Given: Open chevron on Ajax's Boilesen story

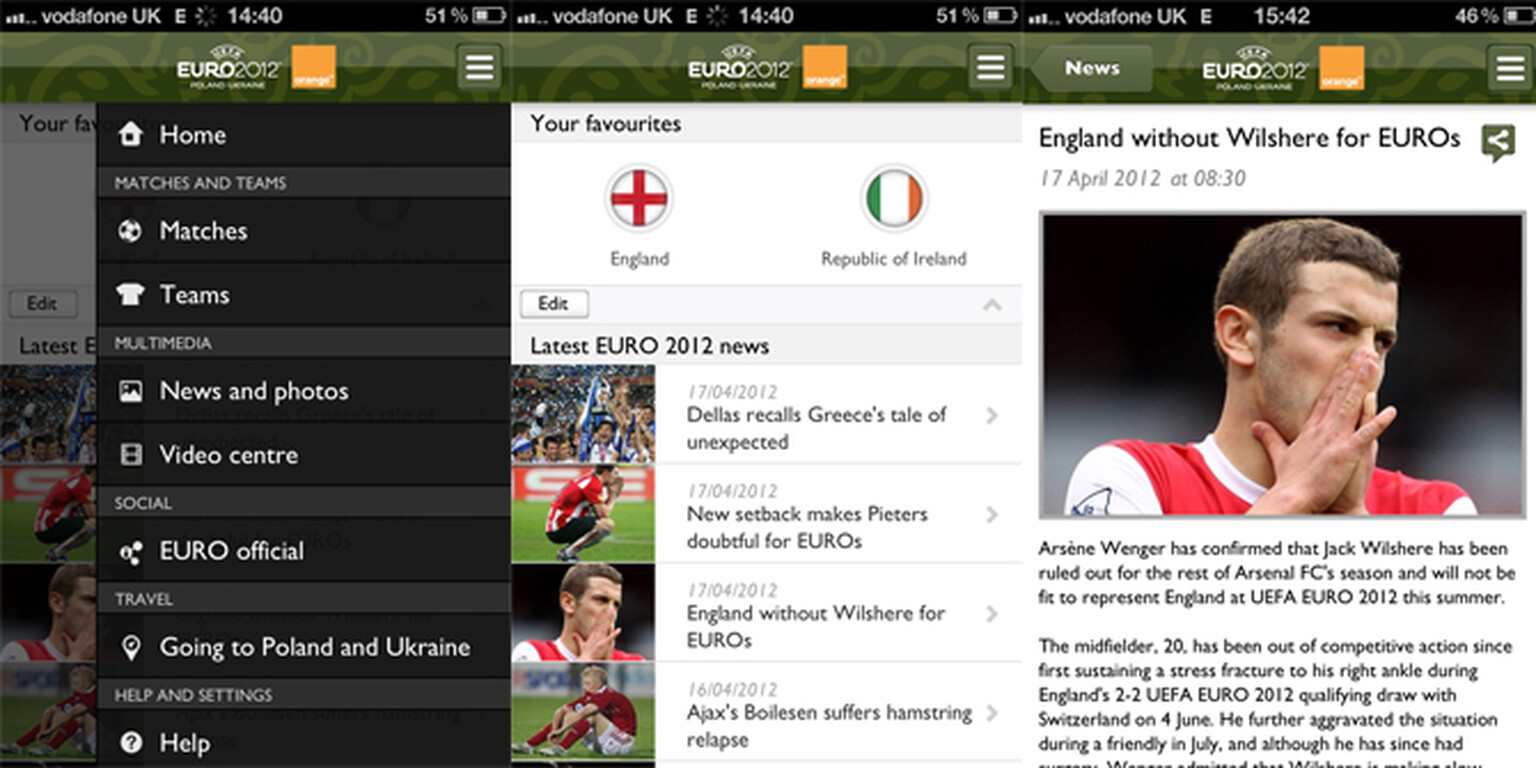Looking at the screenshot, I should (992, 712).
